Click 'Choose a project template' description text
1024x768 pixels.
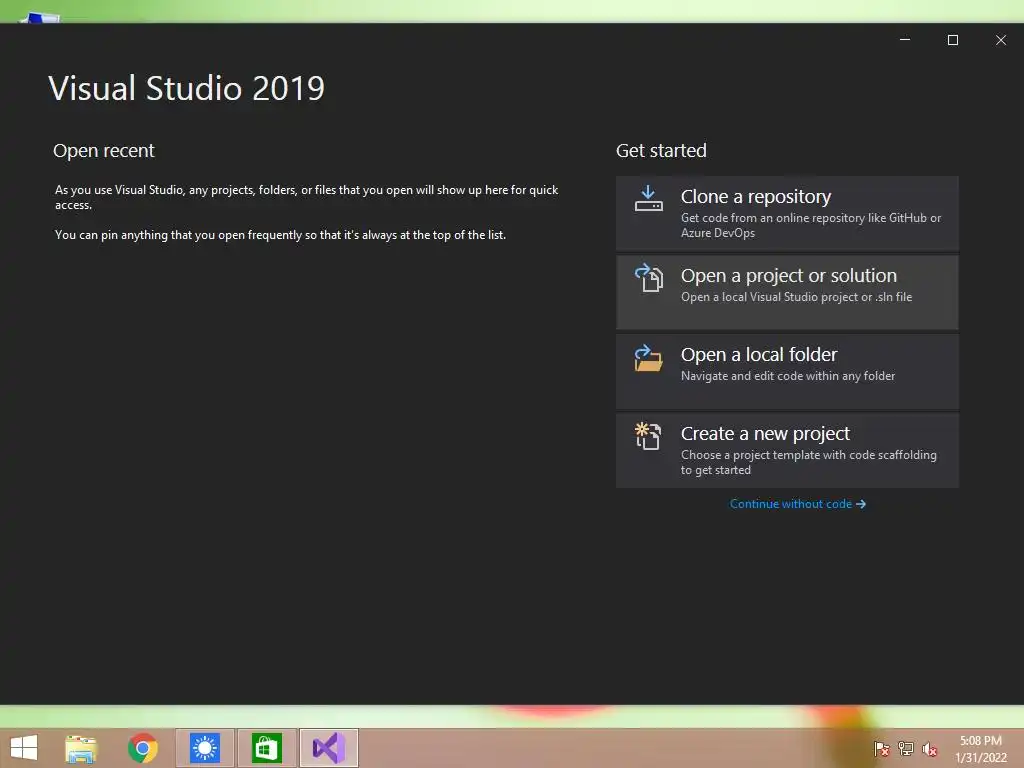tap(808, 462)
